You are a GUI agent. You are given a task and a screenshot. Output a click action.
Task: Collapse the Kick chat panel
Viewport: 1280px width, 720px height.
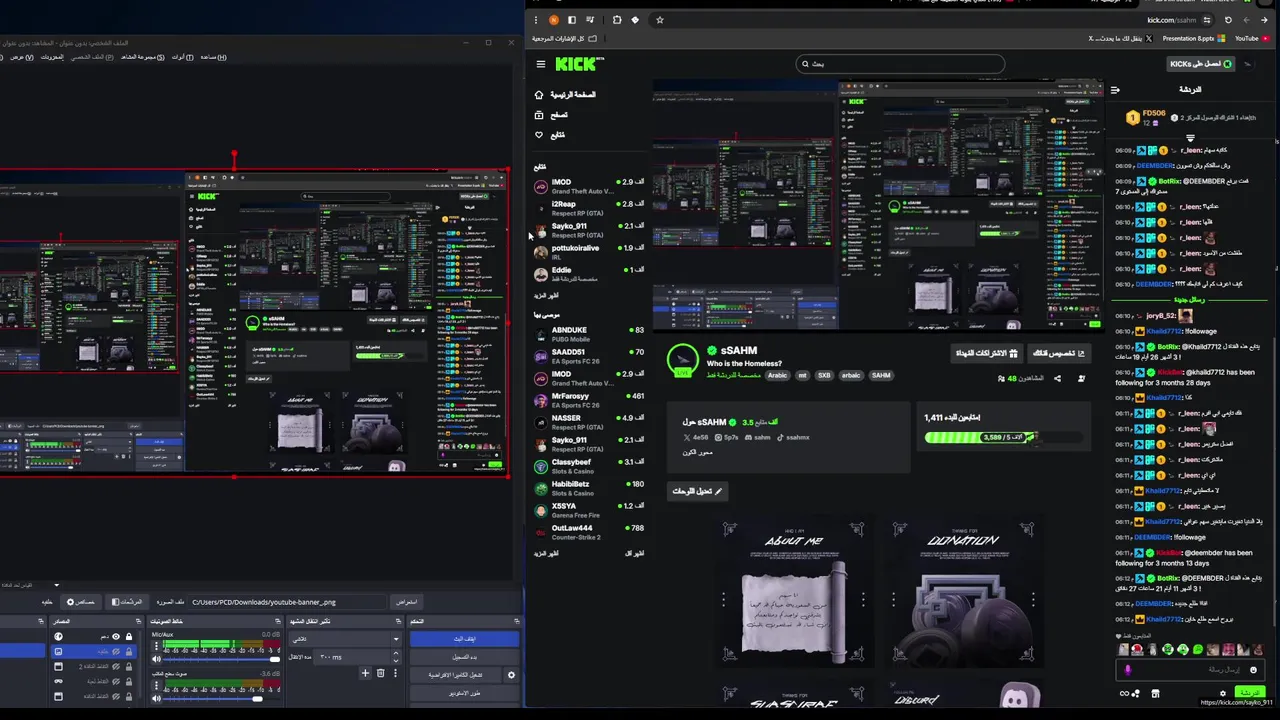point(1115,90)
